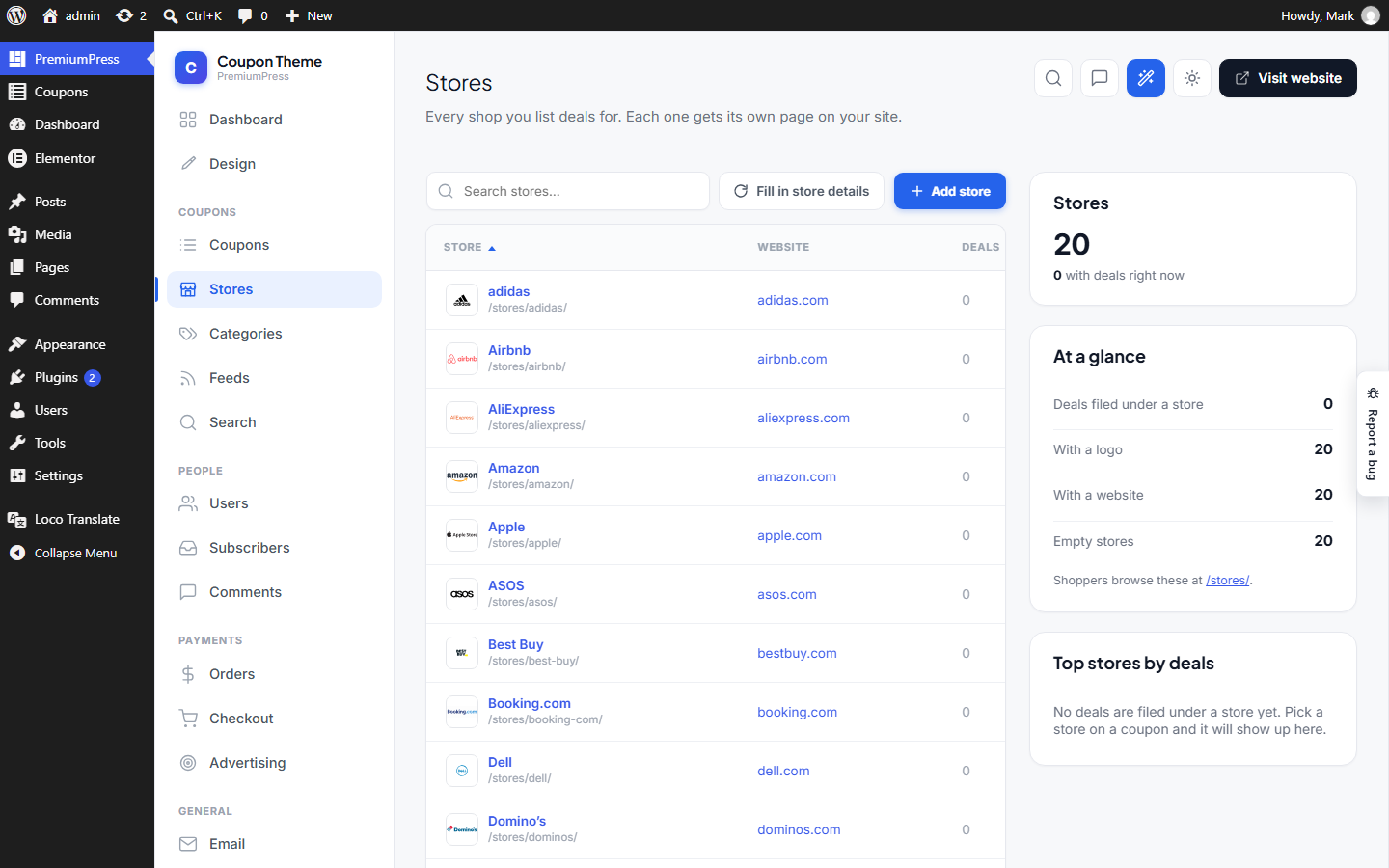Open Feeds section in theme sidebar
Viewport: 1389px width, 868px height.
click(274, 378)
